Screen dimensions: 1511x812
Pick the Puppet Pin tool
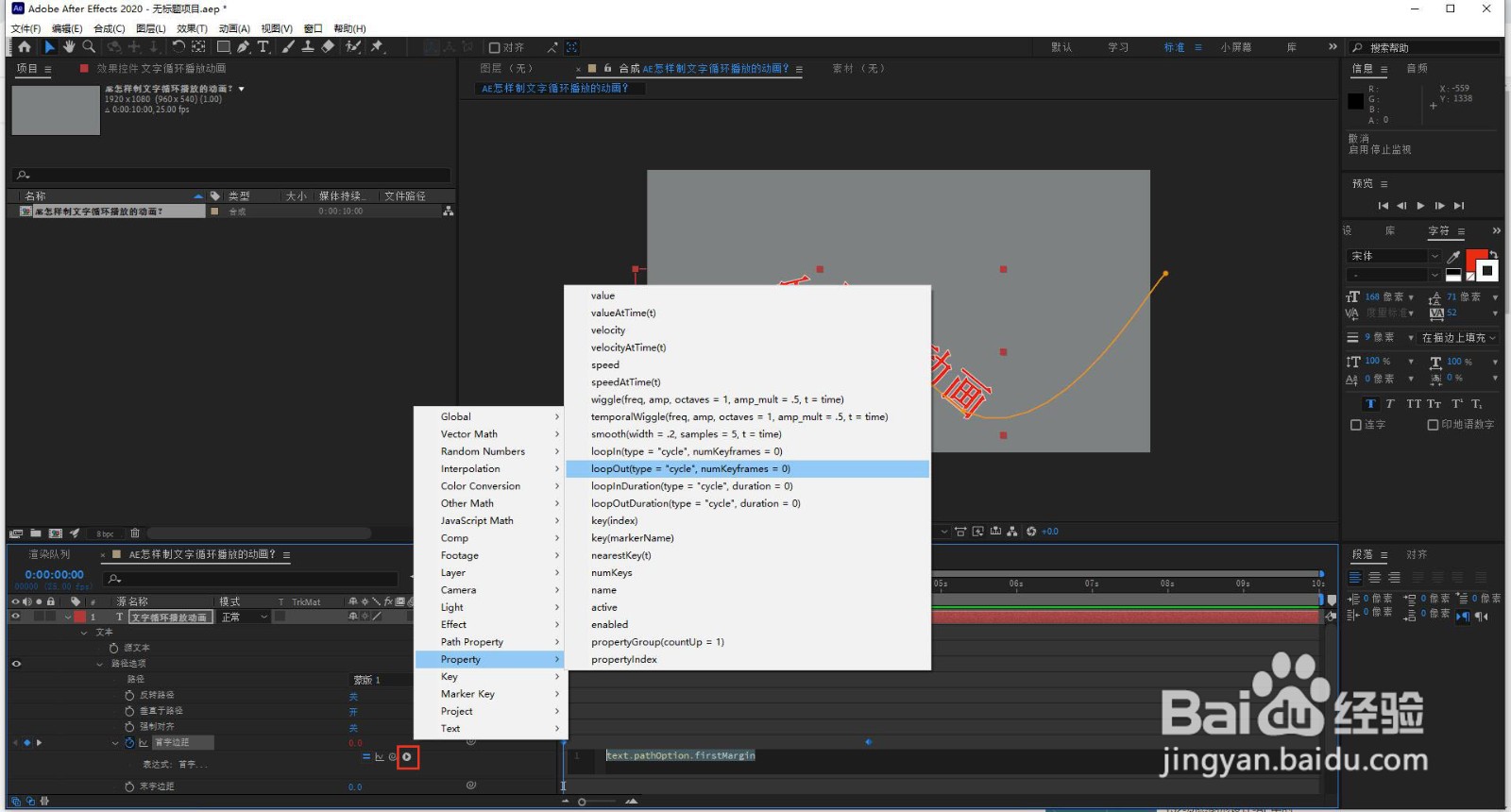(x=378, y=46)
